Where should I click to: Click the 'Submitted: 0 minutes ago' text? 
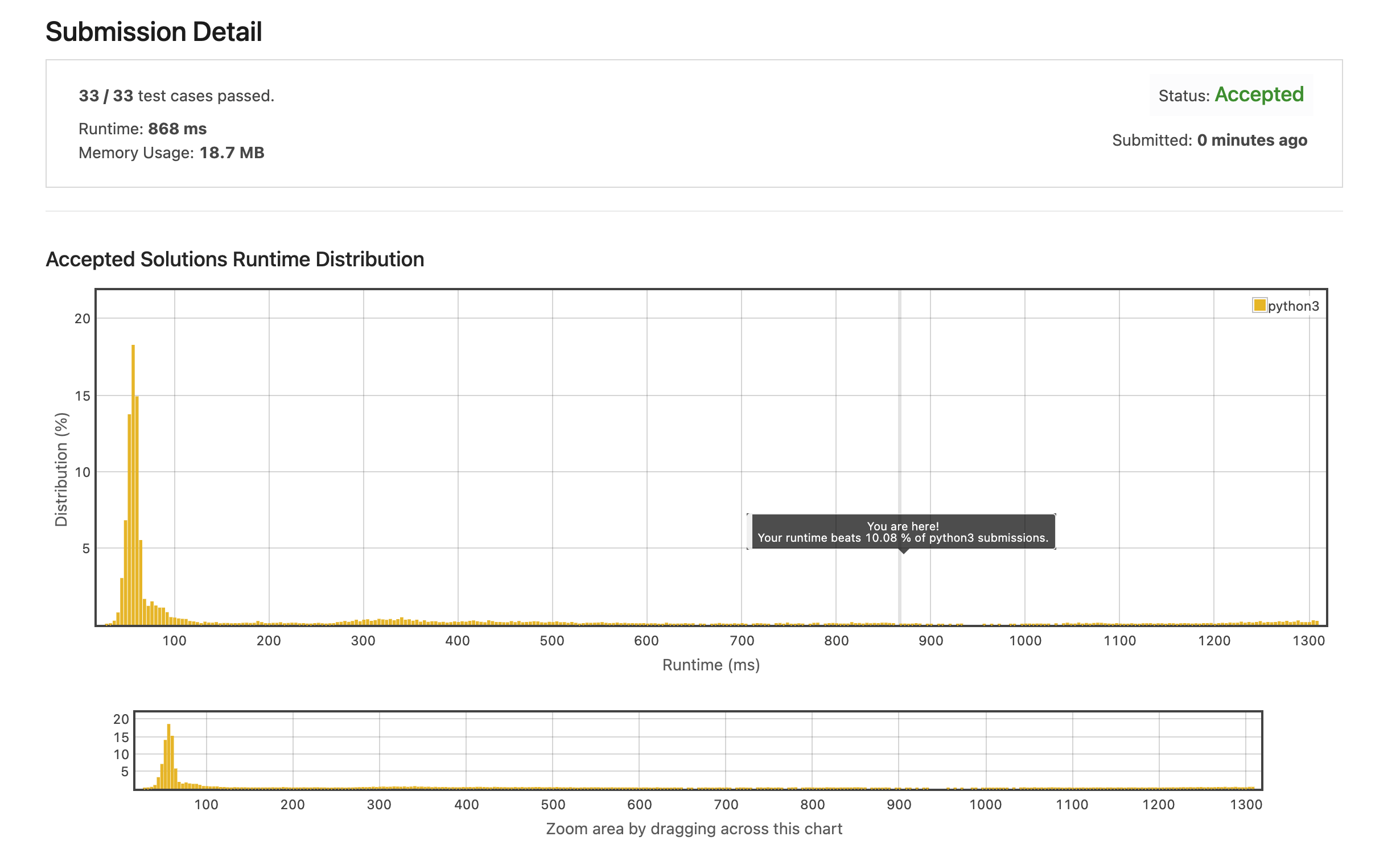click(1209, 140)
